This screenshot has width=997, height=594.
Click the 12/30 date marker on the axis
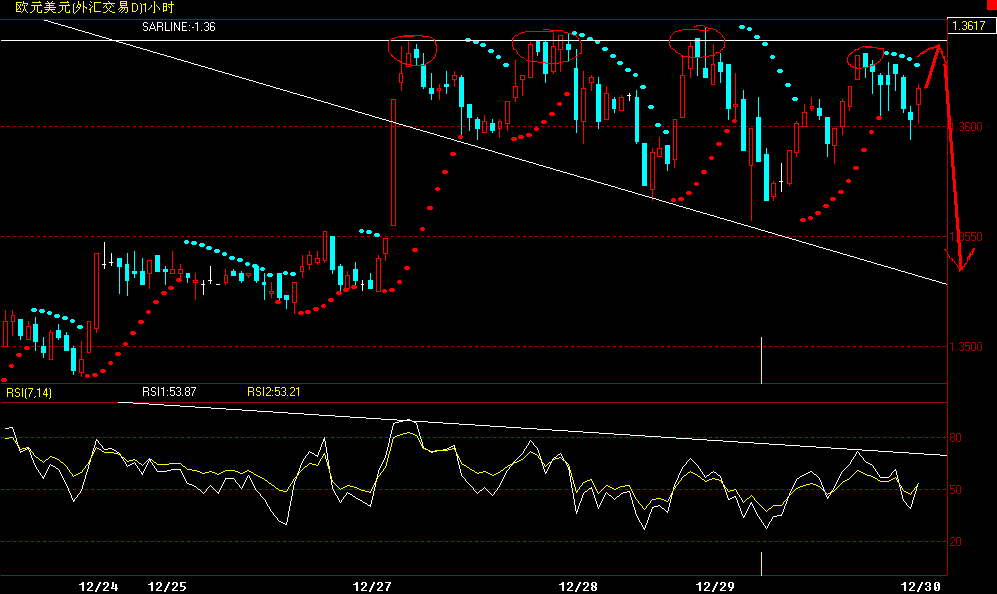click(x=921, y=581)
